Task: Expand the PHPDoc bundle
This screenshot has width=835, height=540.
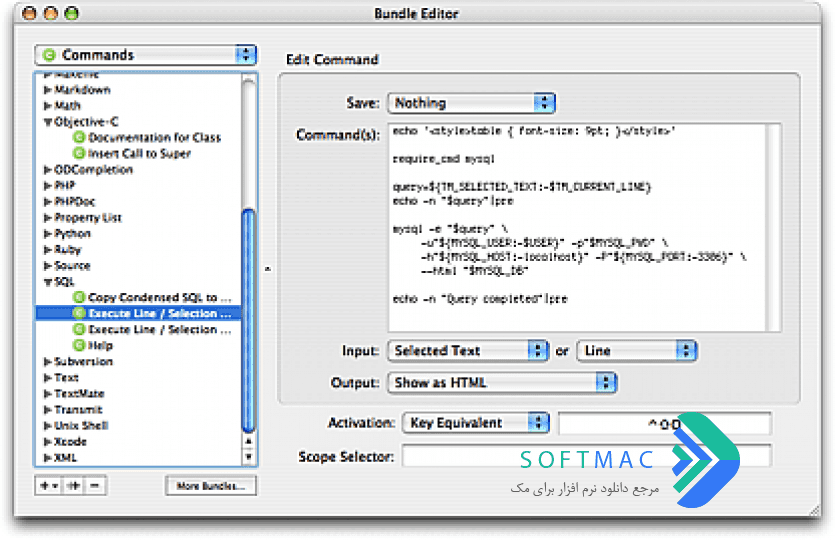Action: click(47, 201)
